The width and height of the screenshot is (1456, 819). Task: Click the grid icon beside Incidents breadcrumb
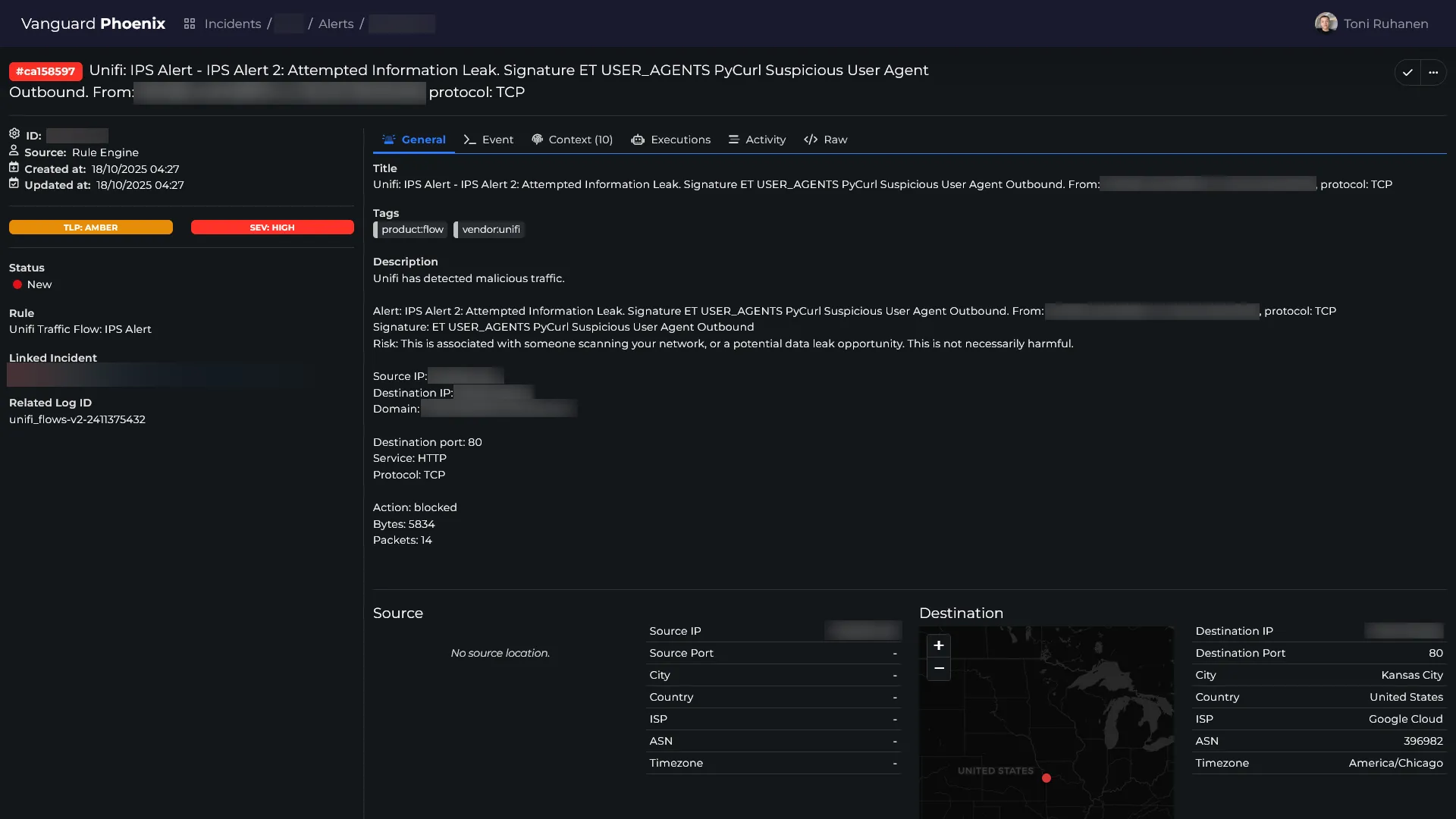[190, 24]
